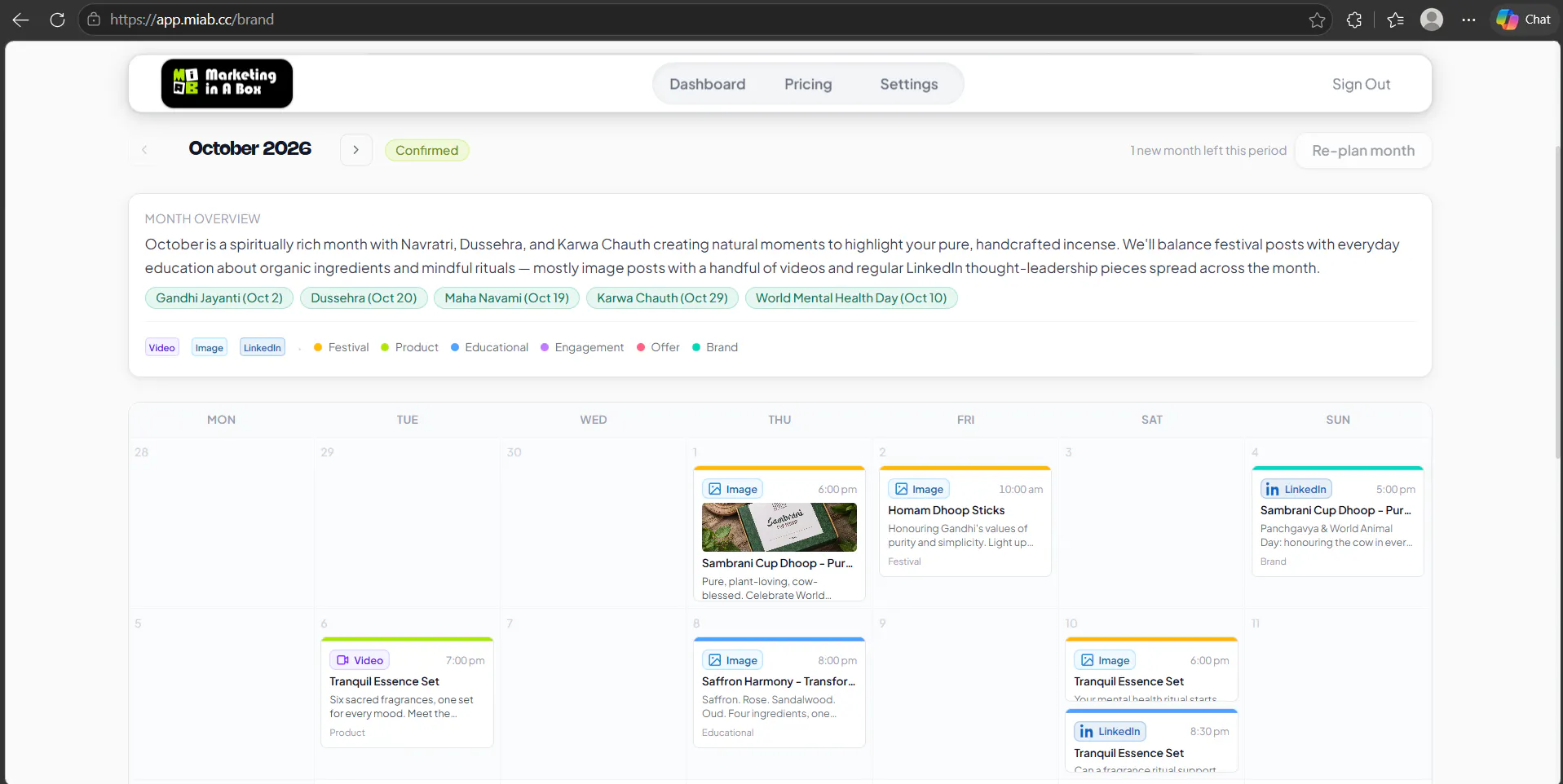
Task: Click the Re-plan month button
Action: pyautogui.click(x=1363, y=151)
